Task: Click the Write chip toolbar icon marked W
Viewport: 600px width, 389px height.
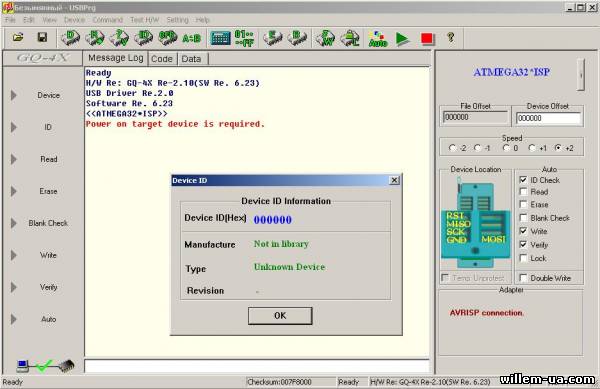Action: [x=325, y=38]
